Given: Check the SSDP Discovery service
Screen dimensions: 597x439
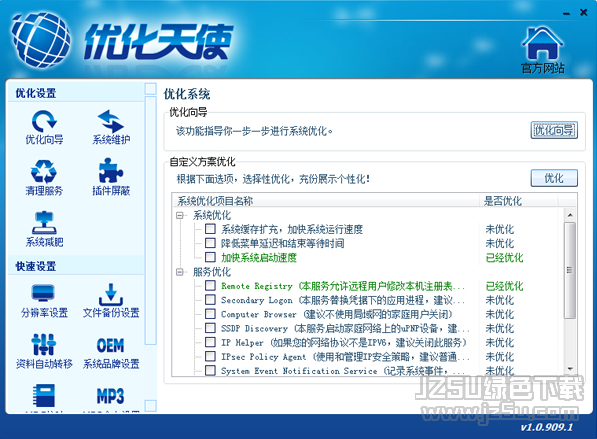Looking at the screenshot, I should [210, 328].
